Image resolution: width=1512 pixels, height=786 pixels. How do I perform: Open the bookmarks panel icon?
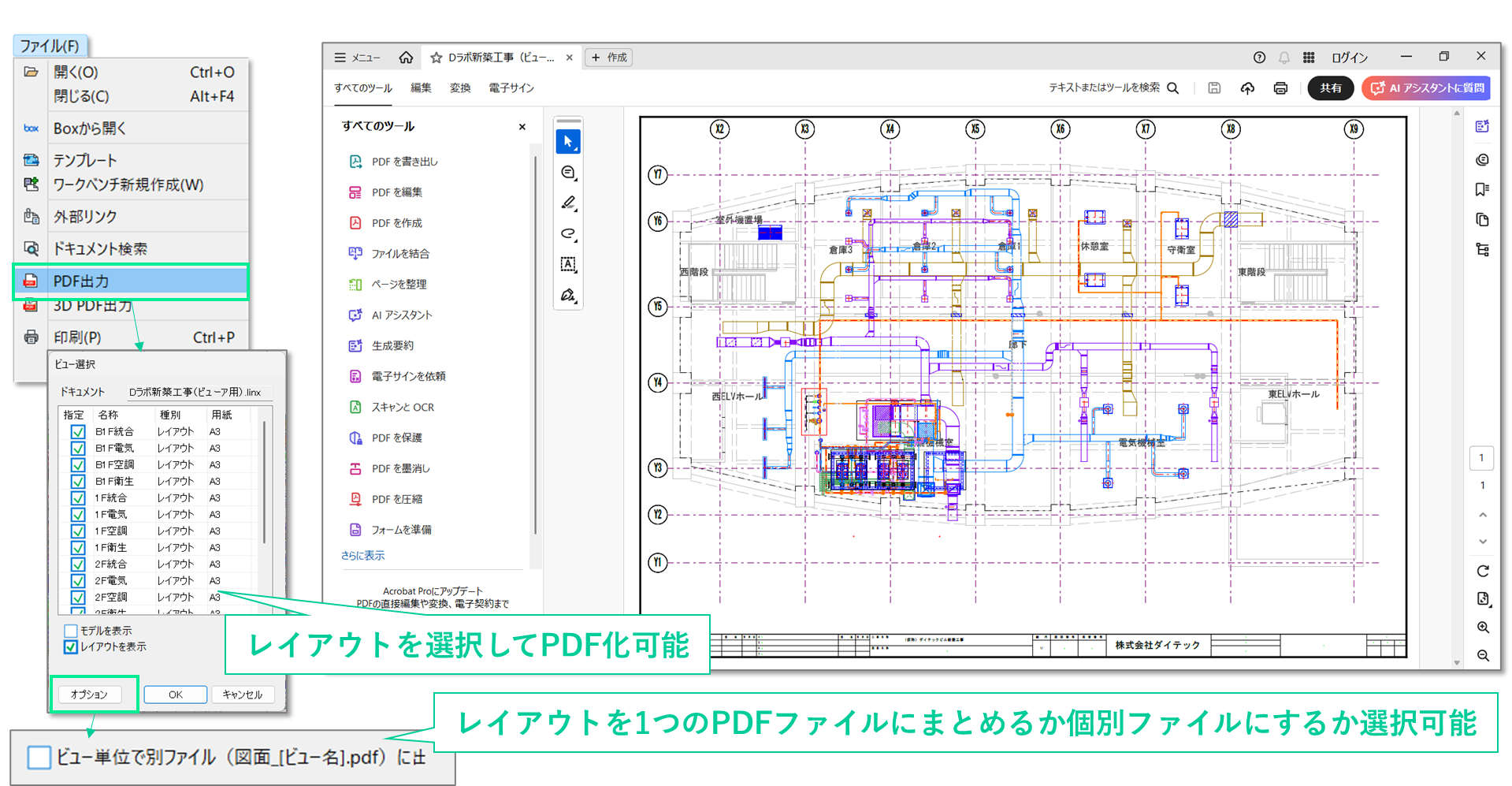pos(1482,189)
